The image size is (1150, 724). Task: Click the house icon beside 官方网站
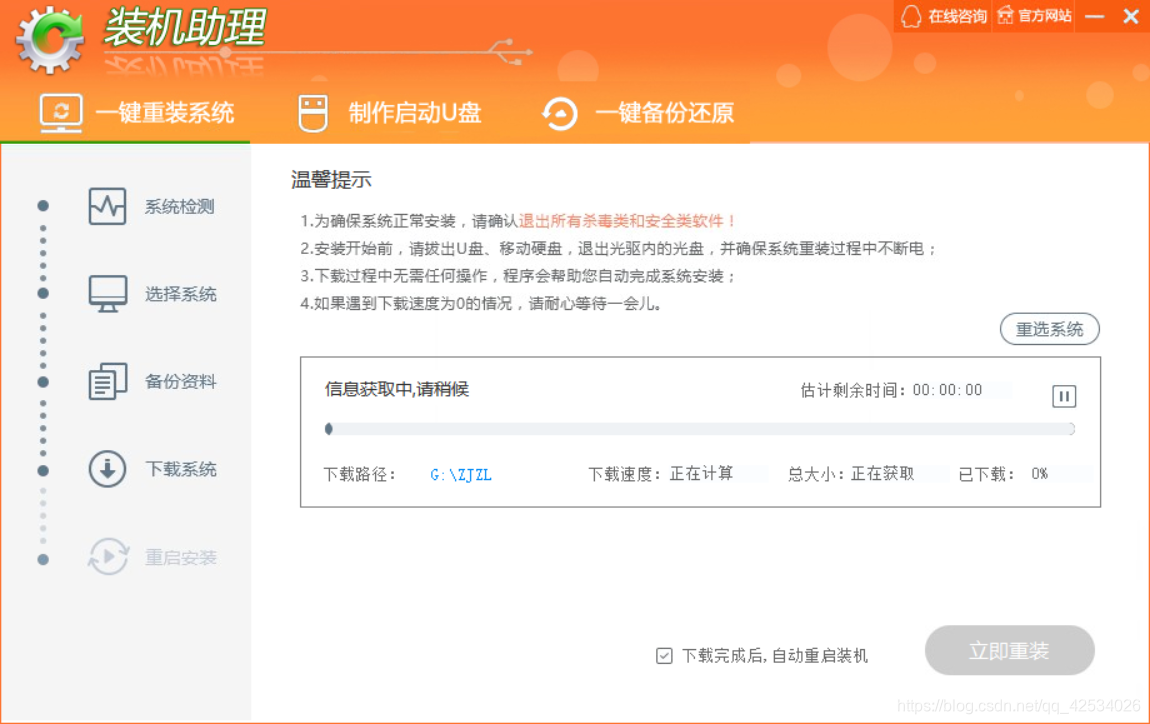tap(1006, 15)
